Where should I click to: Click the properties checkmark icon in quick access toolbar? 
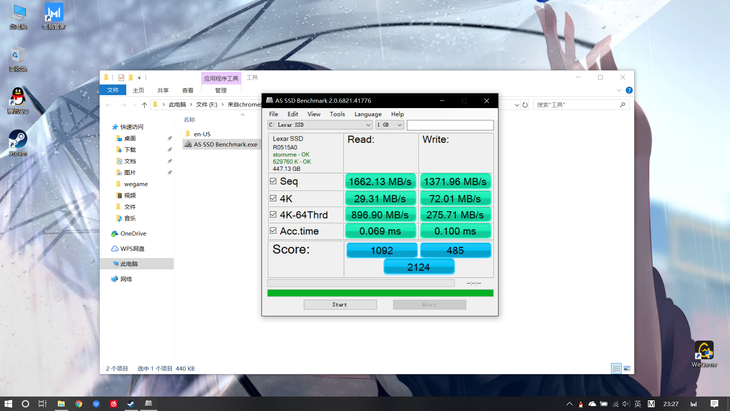pyautogui.click(x=121, y=78)
